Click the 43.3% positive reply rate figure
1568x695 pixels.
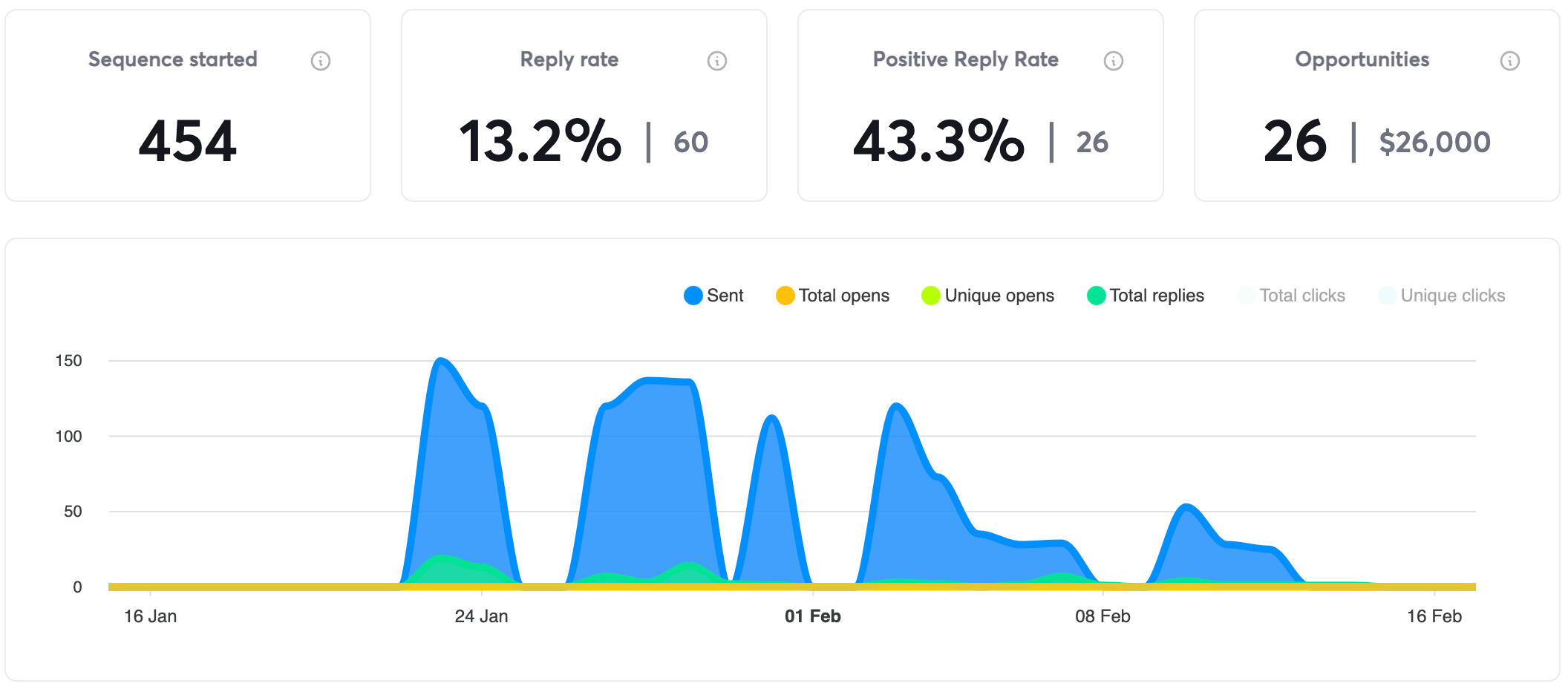(938, 141)
